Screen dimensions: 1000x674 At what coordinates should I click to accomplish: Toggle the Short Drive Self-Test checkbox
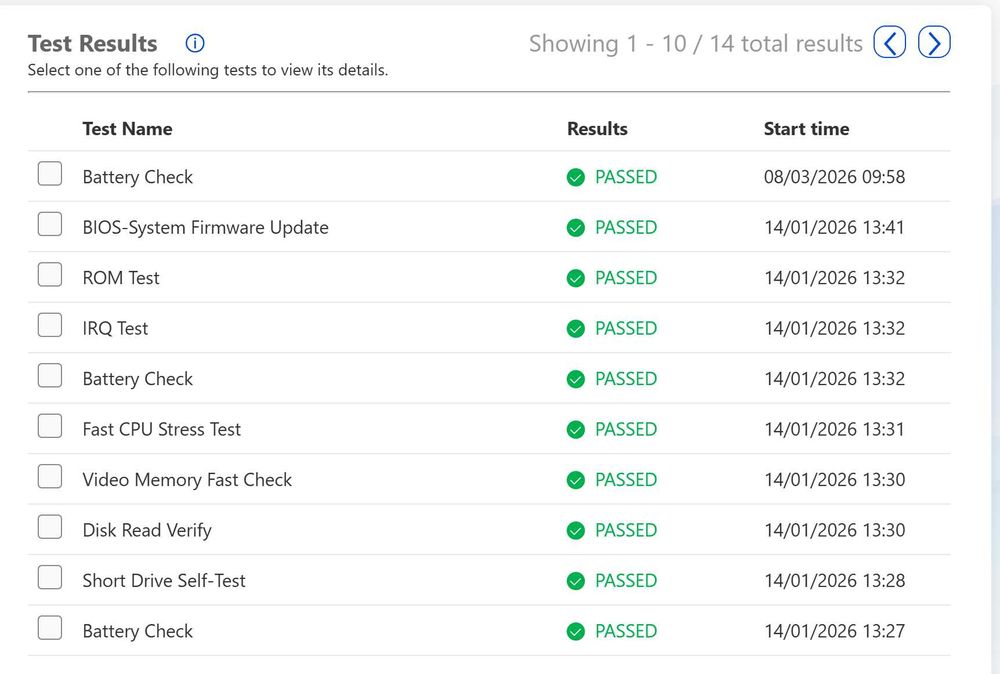[x=50, y=577]
